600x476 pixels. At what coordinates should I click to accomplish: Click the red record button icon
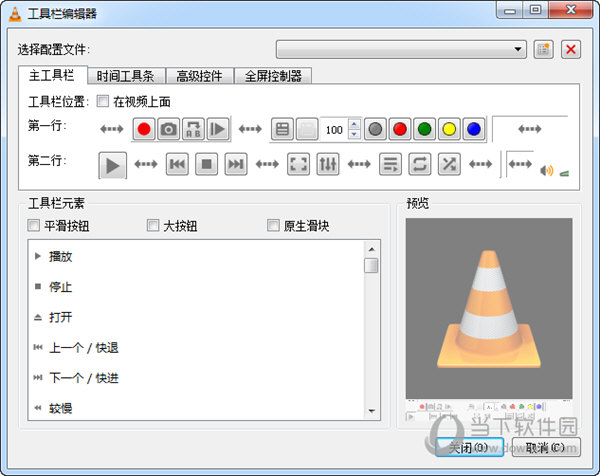coord(144,129)
